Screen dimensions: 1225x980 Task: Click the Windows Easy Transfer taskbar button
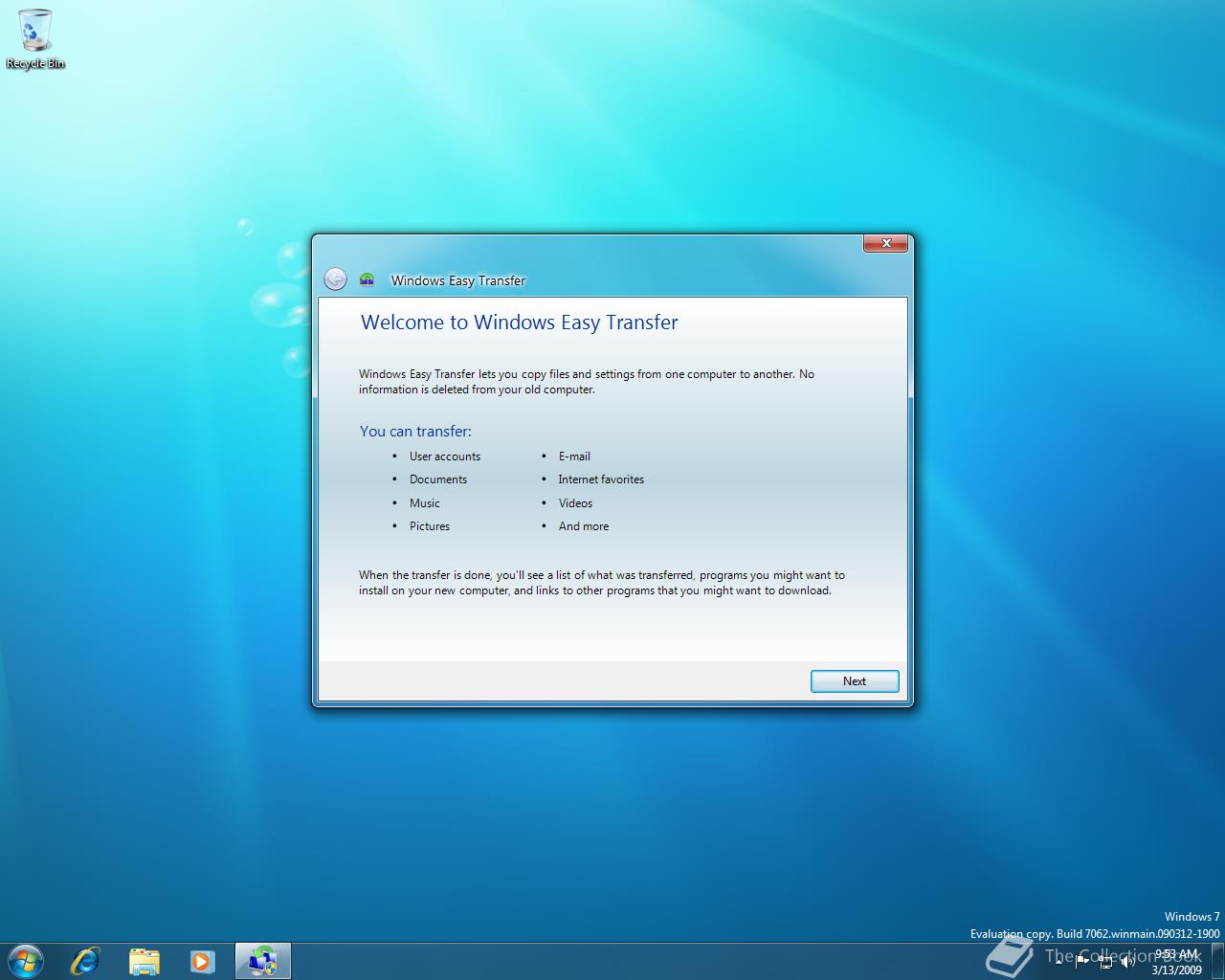[262, 961]
